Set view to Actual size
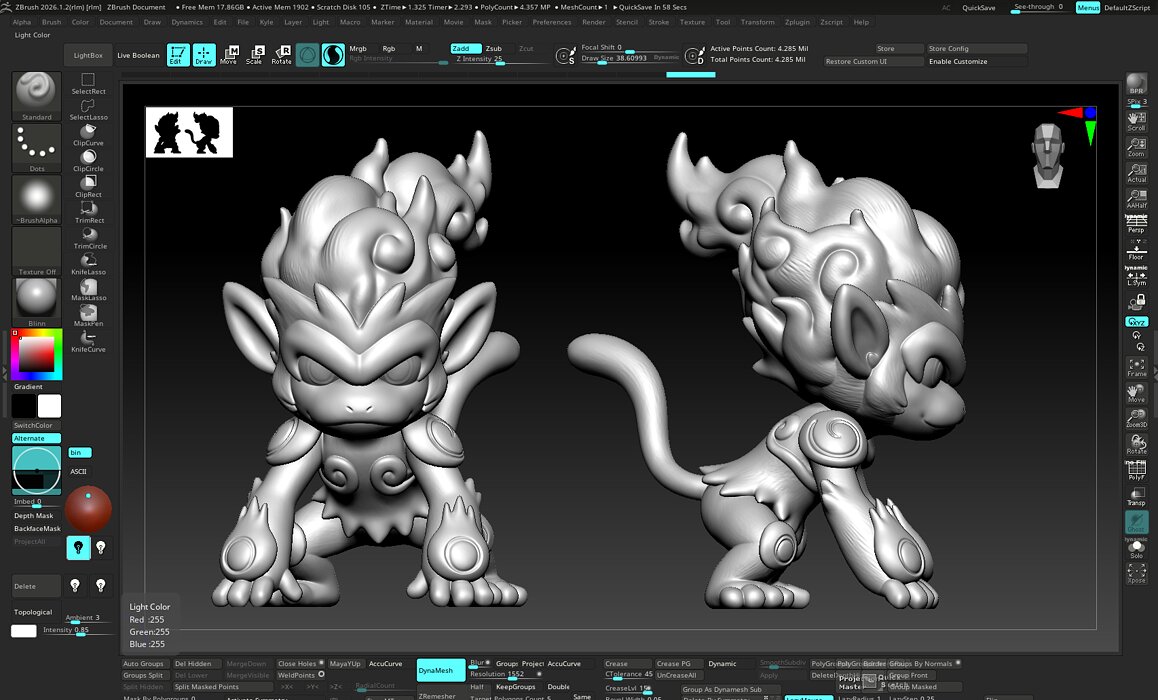The image size is (1158, 700). 1136,174
